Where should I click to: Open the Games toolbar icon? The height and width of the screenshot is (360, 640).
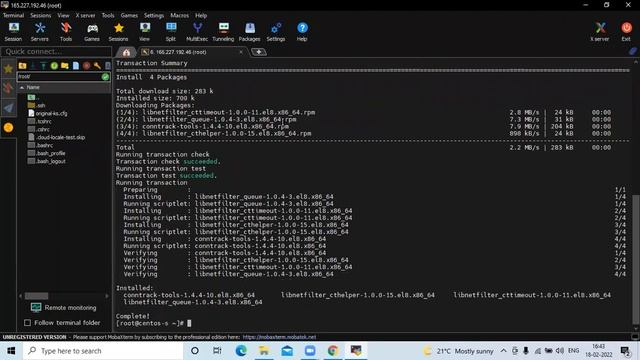(92, 32)
